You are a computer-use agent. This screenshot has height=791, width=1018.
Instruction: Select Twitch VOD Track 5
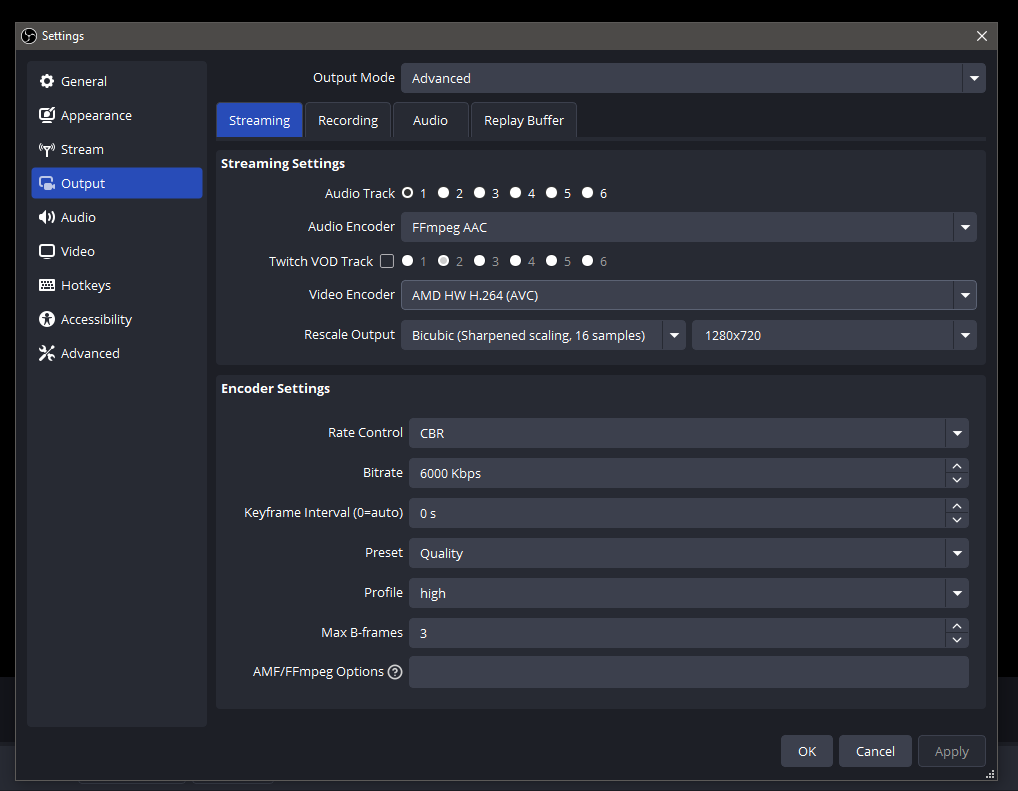pos(551,260)
